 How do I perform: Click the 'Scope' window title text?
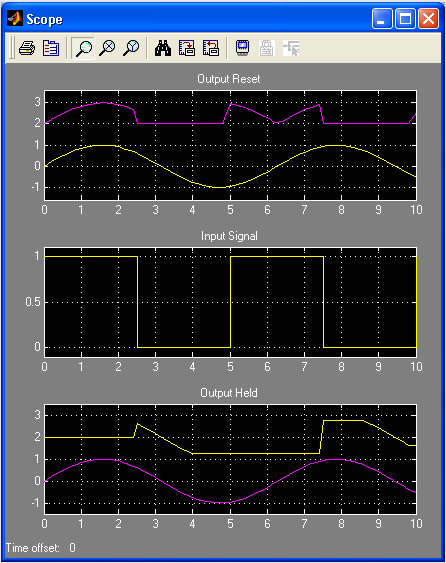(44, 19)
